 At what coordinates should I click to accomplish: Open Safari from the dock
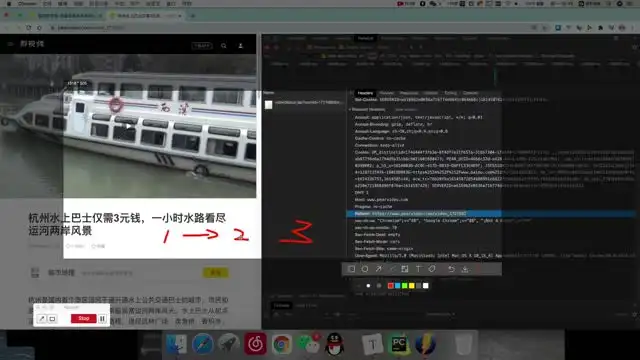(x=202, y=344)
